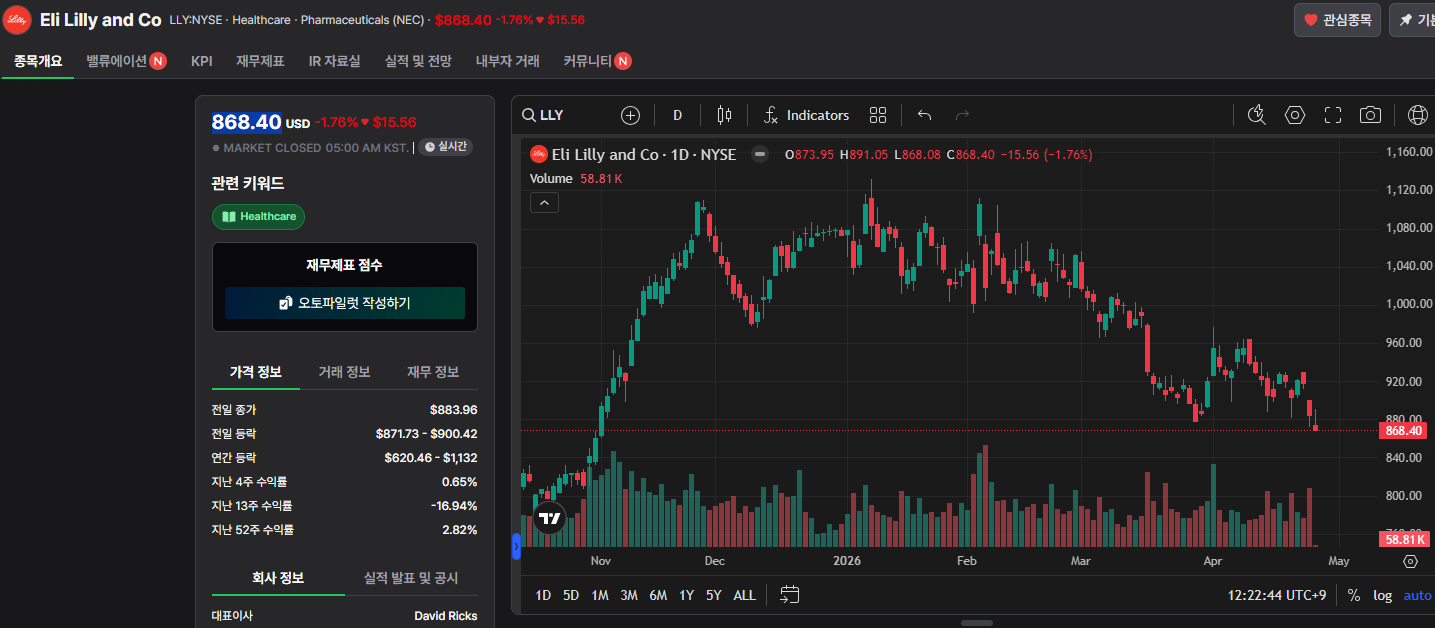Redo the chart action
The width and height of the screenshot is (1435, 628).
click(962, 115)
